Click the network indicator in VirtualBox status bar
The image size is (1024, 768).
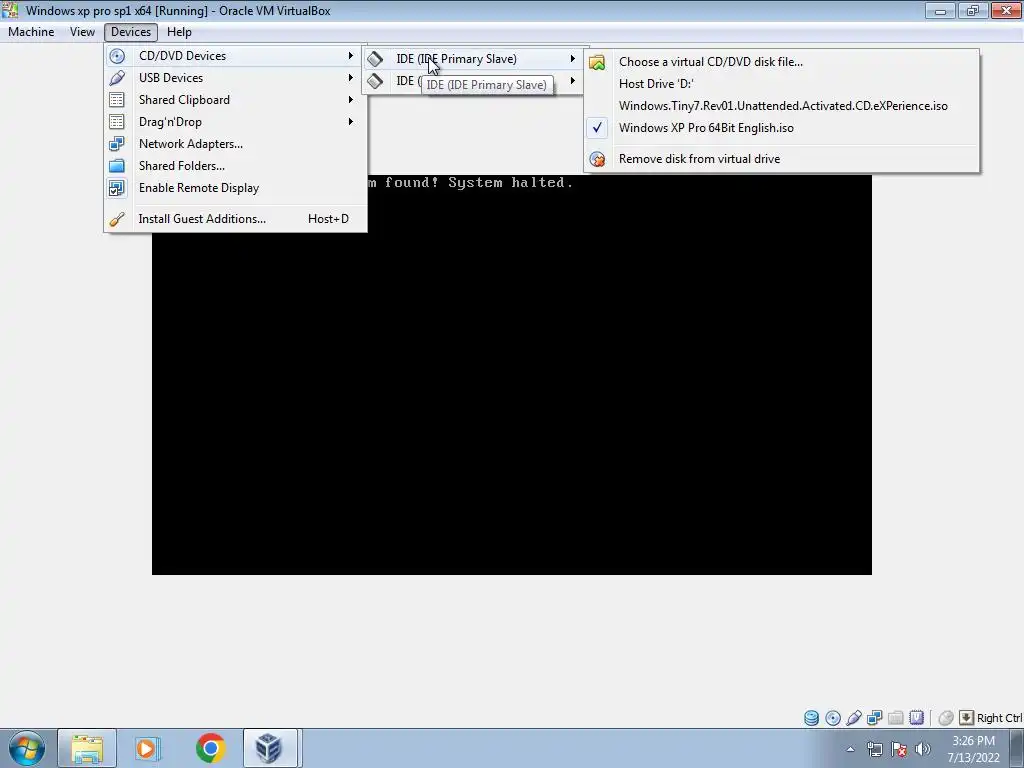[874, 718]
